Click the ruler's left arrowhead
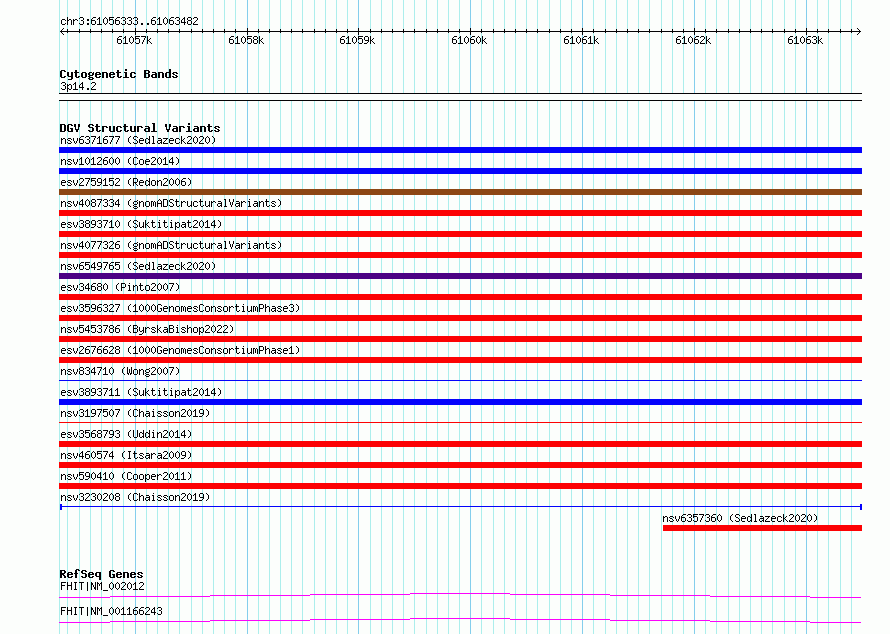Screen dimensions: 890x634 62,31
